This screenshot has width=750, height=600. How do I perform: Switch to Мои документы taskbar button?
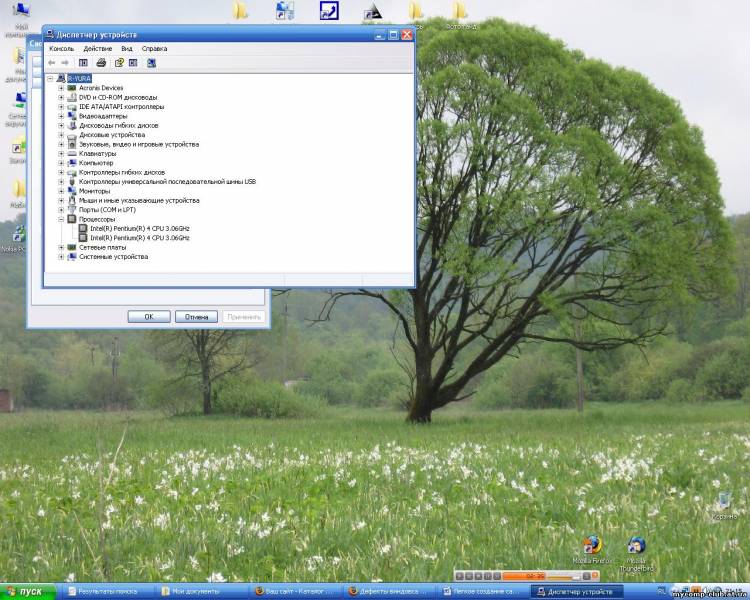[201, 592]
